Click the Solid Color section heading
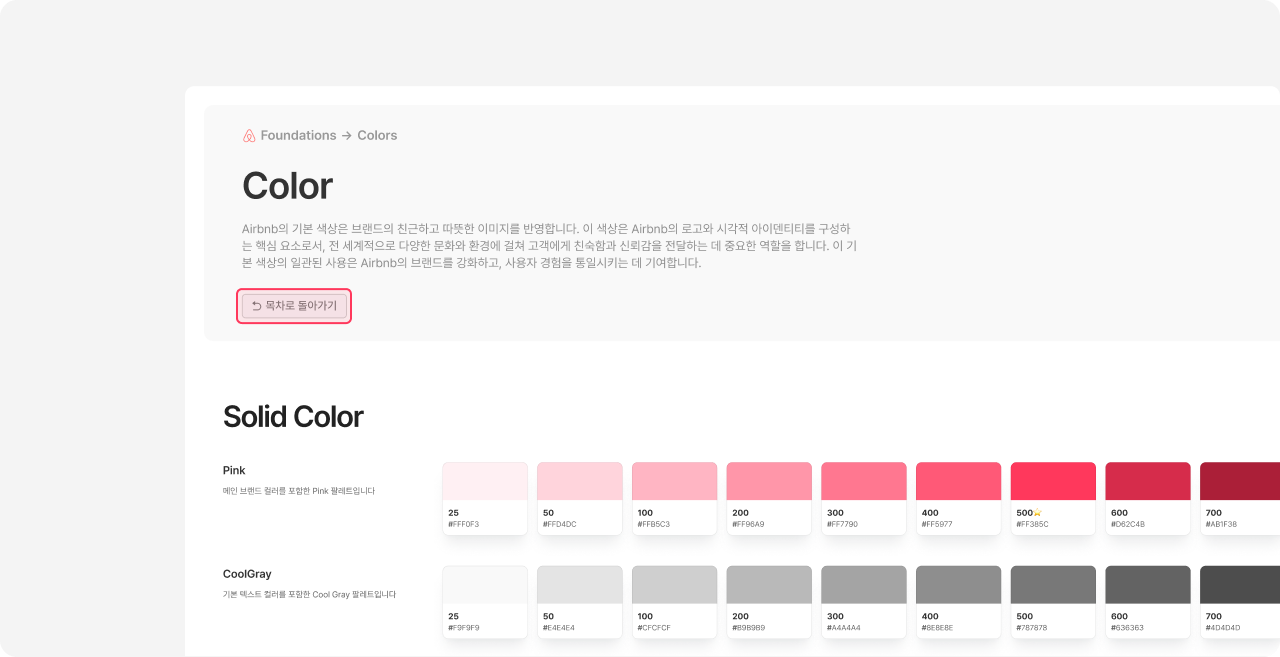The width and height of the screenshot is (1280, 657). (293, 417)
